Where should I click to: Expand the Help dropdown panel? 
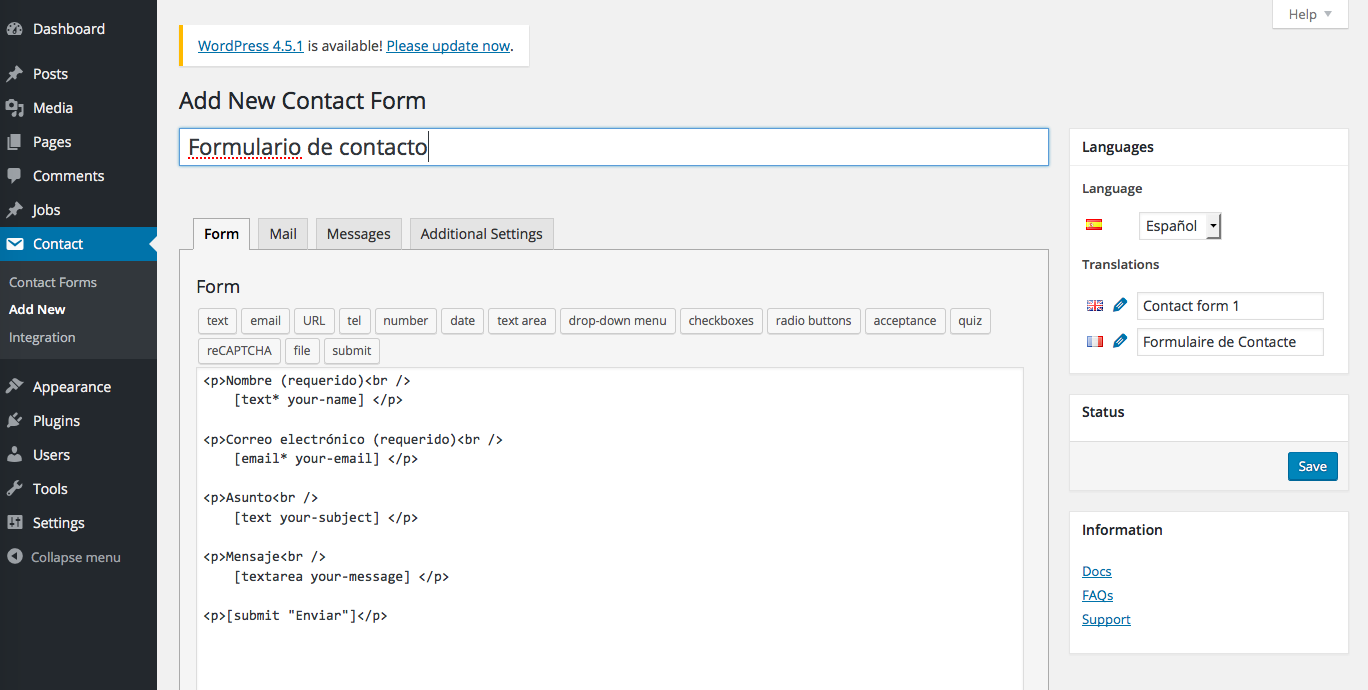[1310, 14]
